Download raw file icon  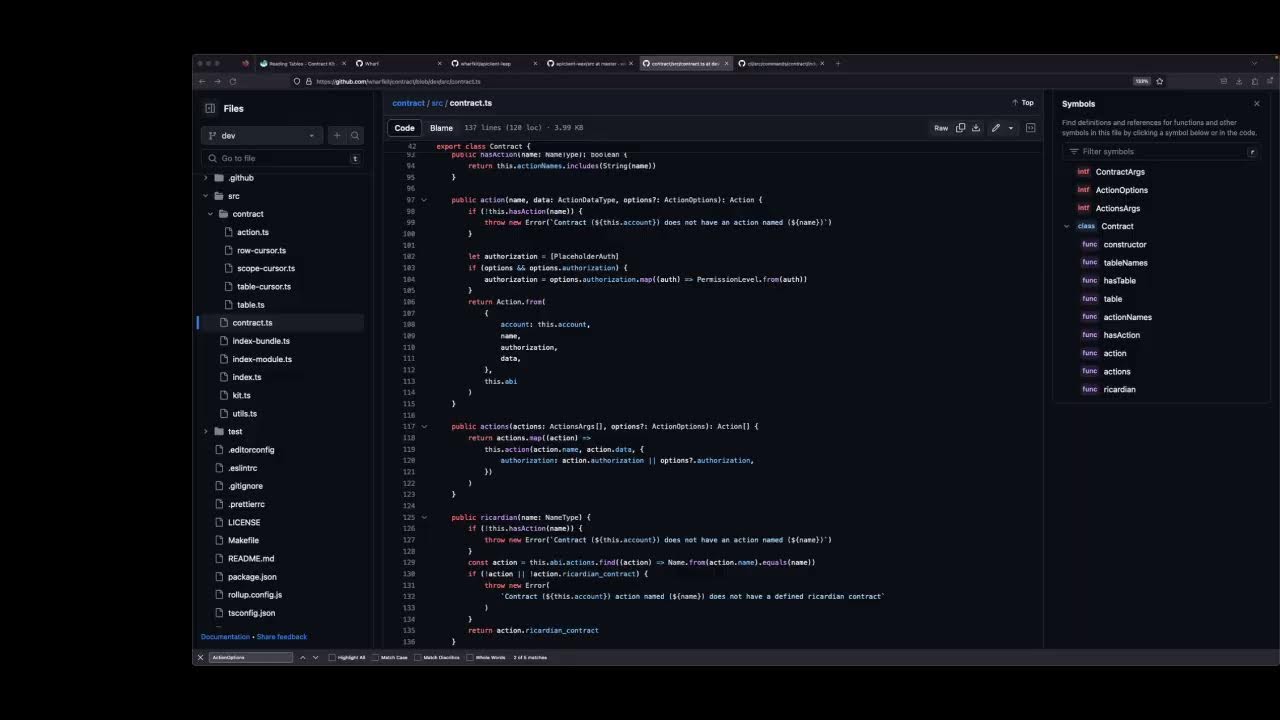[x=976, y=128]
